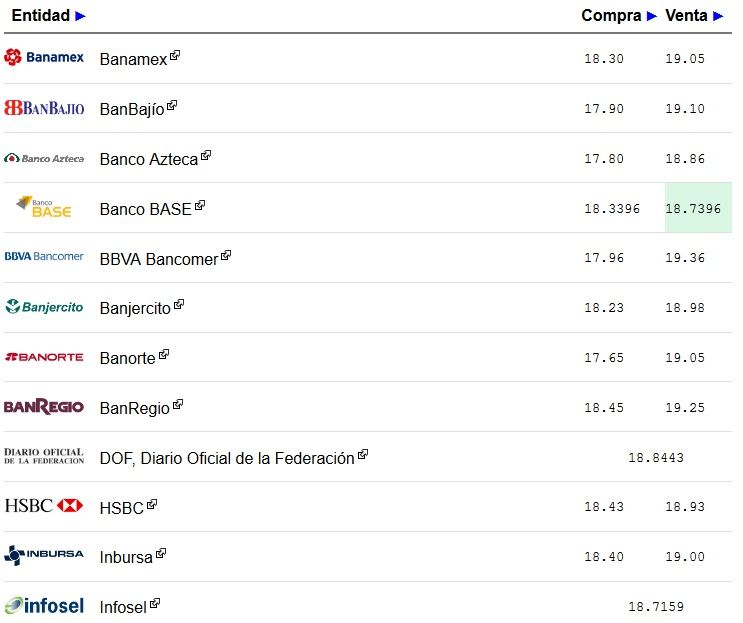Select BBVA Bancomer compra value 17.96
This screenshot has width=743, height=623.
click(604, 258)
